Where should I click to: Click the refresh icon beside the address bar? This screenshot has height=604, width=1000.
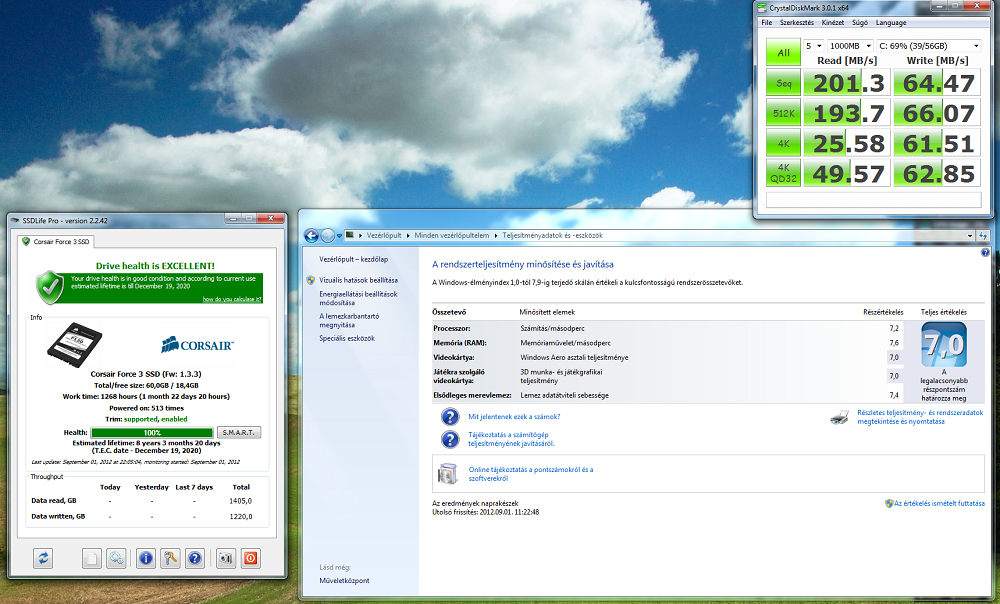click(x=983, y=236)
